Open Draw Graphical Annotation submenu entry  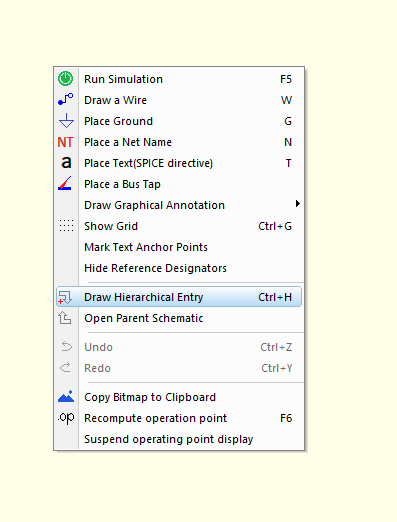[x=179, y=205]
